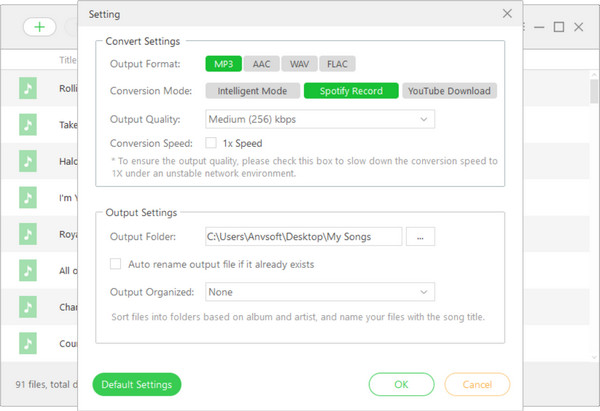
Task: Click music note icon beside Char row
Action: [28, 307]
